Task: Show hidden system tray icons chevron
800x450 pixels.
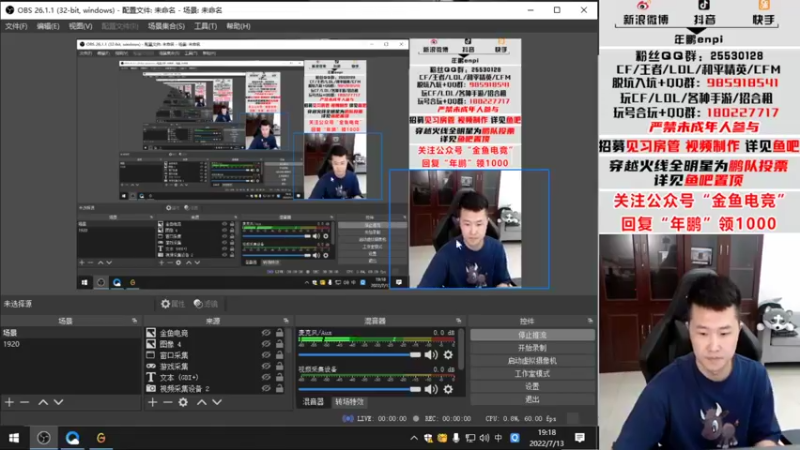Action: 414,438
